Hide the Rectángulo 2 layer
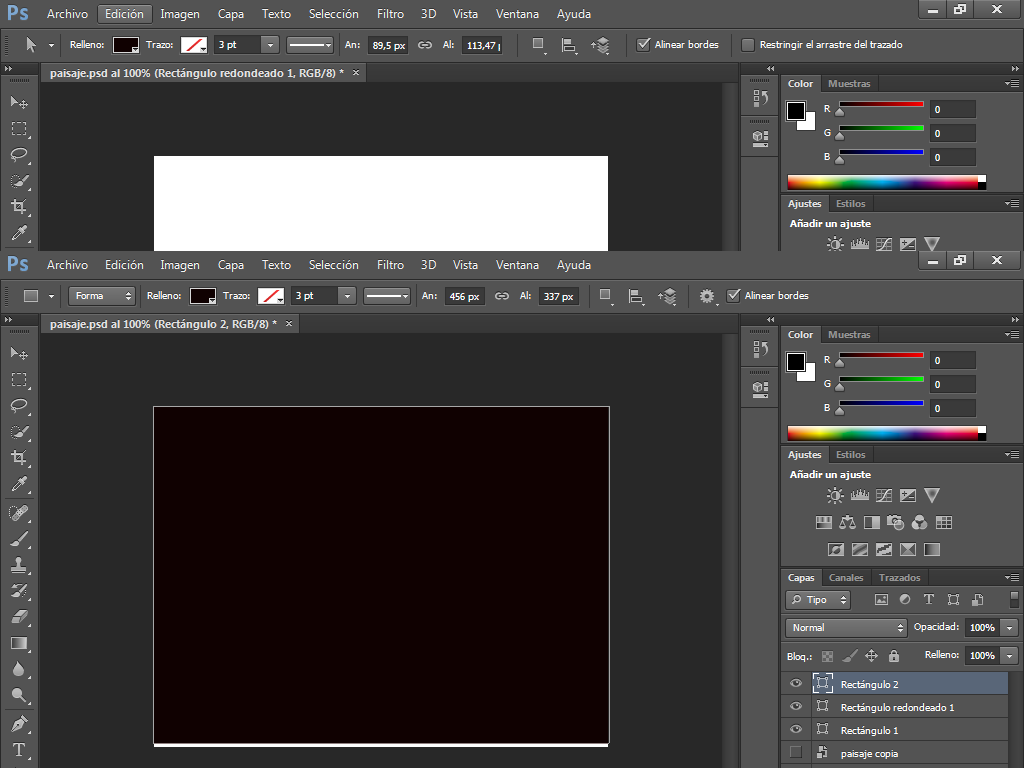1024x768 pixels. (x=795, y=684)
